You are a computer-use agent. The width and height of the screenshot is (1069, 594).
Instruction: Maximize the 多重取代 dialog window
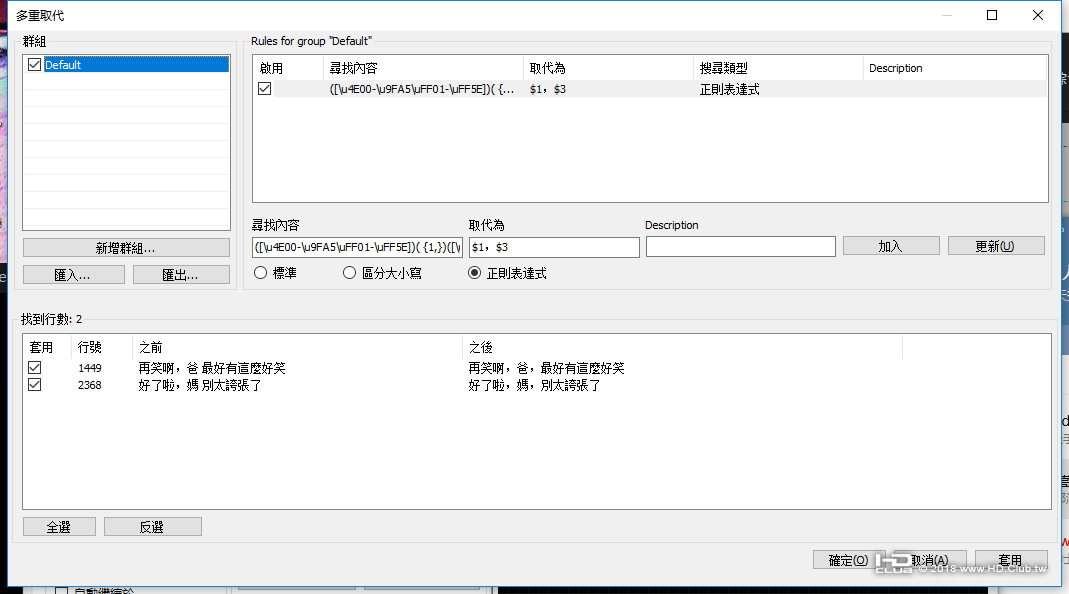(x=992, y=15)
